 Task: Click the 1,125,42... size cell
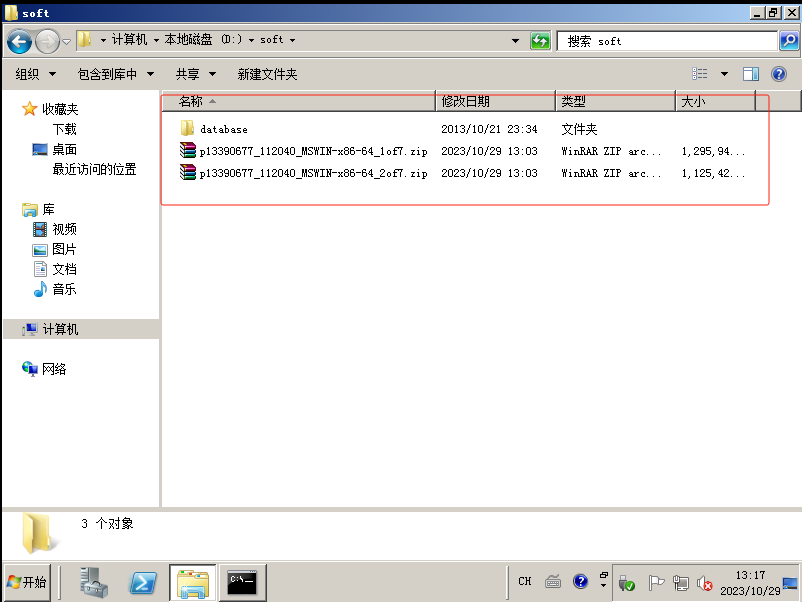pyautogui.click(x=713, y=173)
